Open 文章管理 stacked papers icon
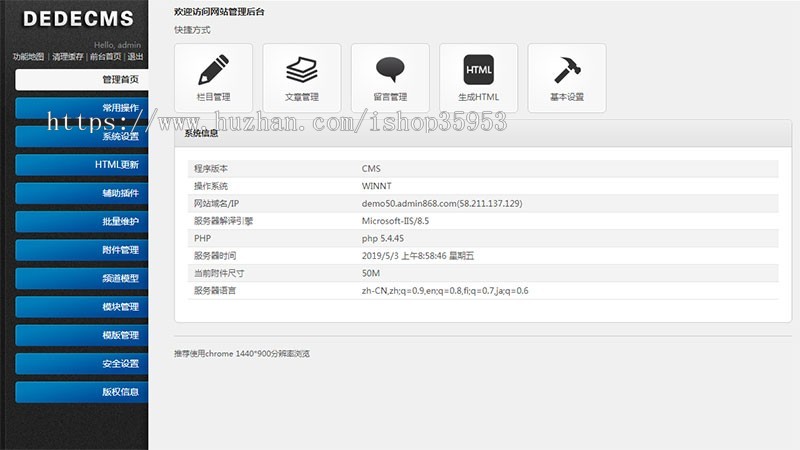800x450 pixels. click(x=301, y=71)
